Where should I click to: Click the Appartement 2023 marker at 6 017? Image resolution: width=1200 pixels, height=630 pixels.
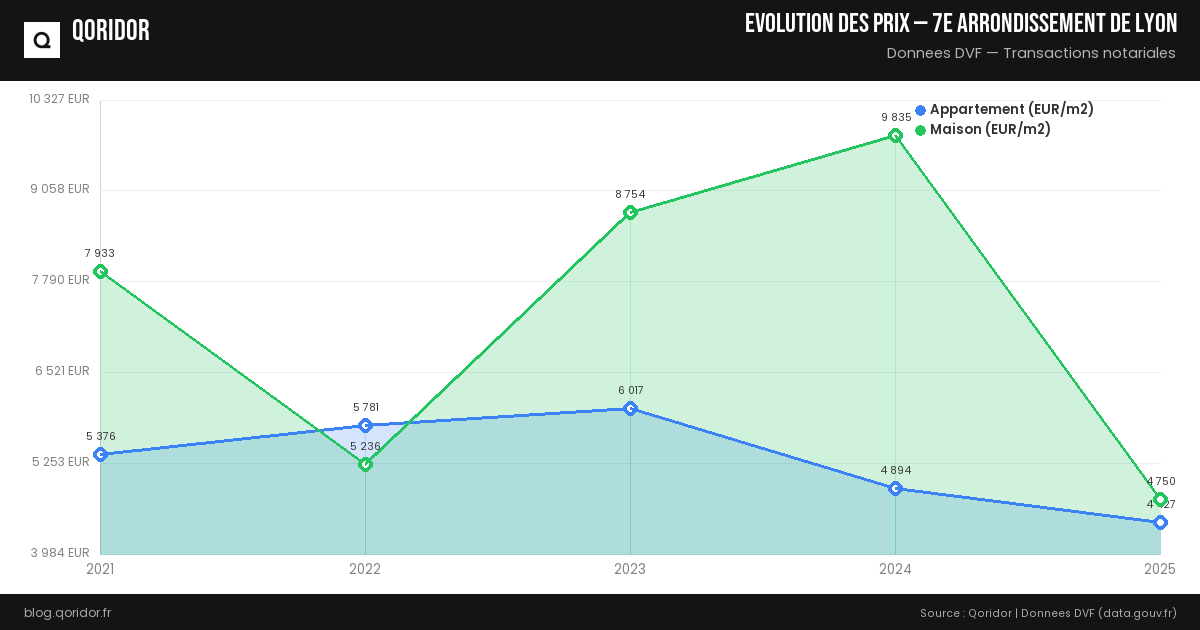pyautogui.click(x=630, y=408)
